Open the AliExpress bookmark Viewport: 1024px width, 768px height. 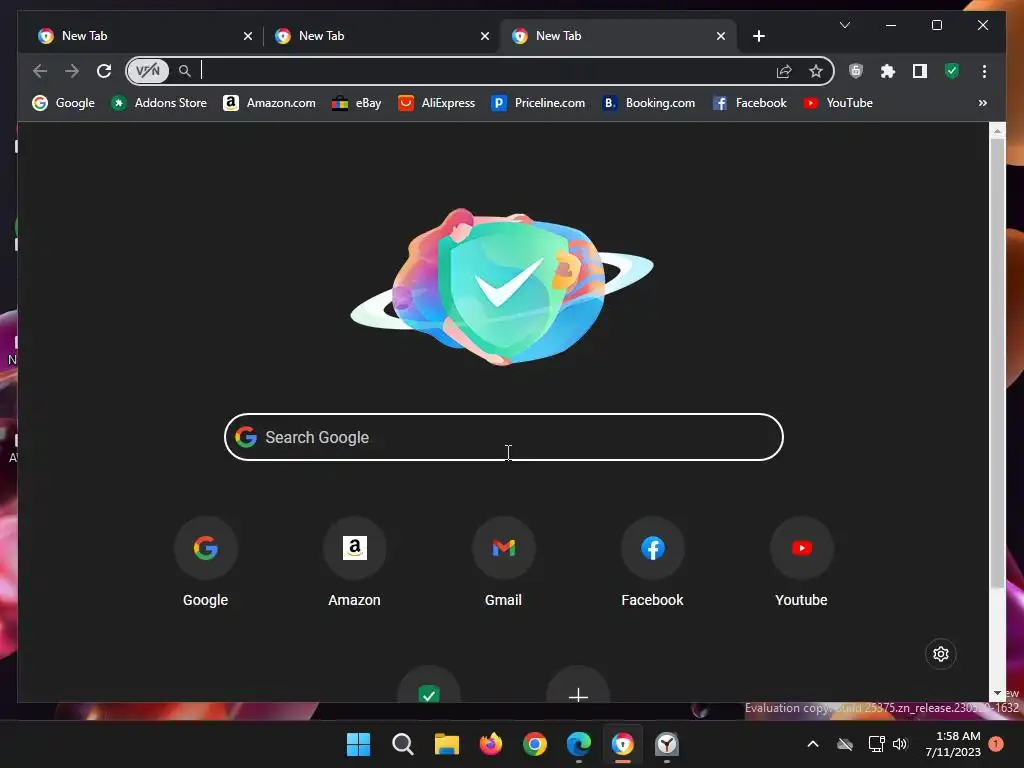[x=437, y=103]
